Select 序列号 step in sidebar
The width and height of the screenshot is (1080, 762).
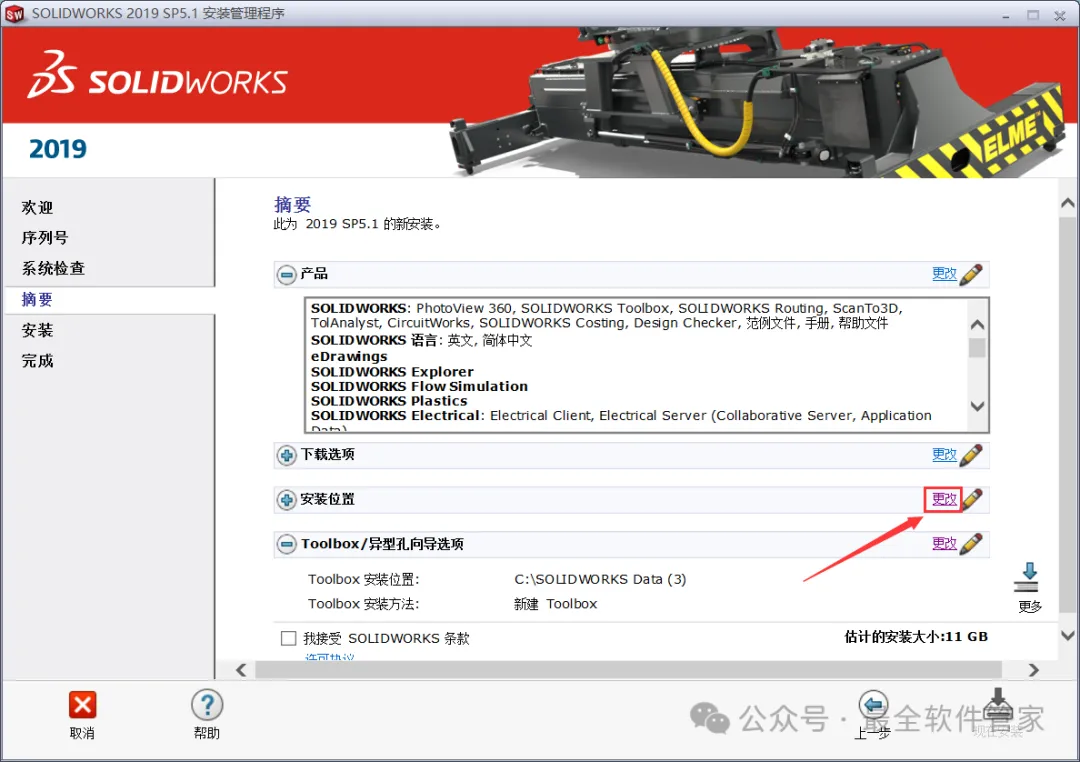coord(45,238)
